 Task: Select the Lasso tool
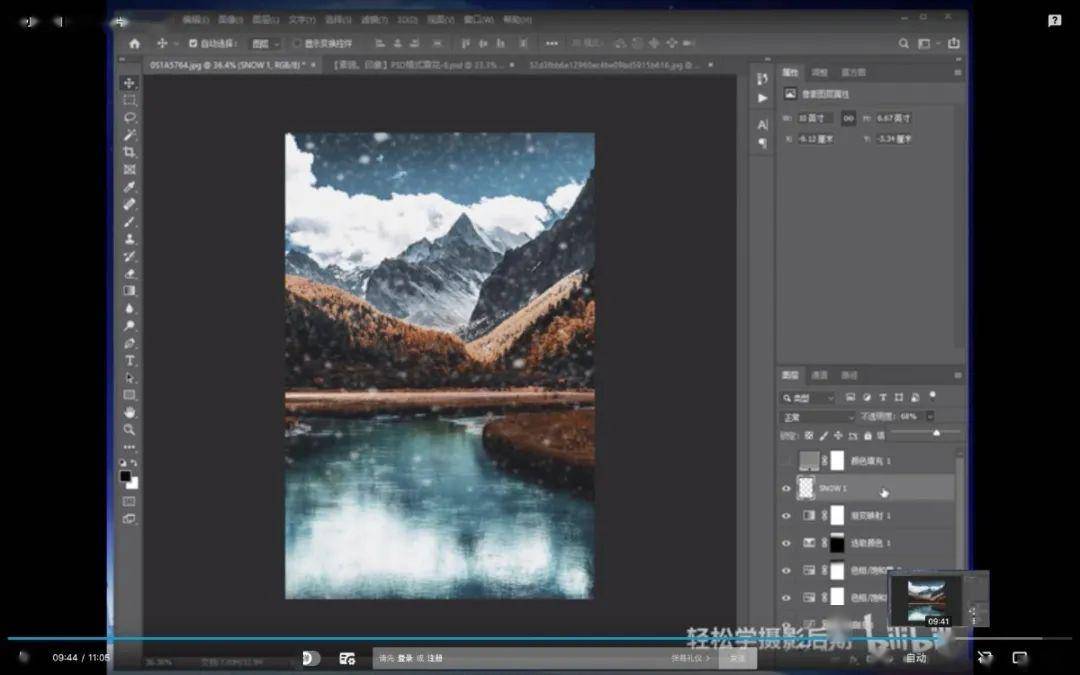point(129,118)
